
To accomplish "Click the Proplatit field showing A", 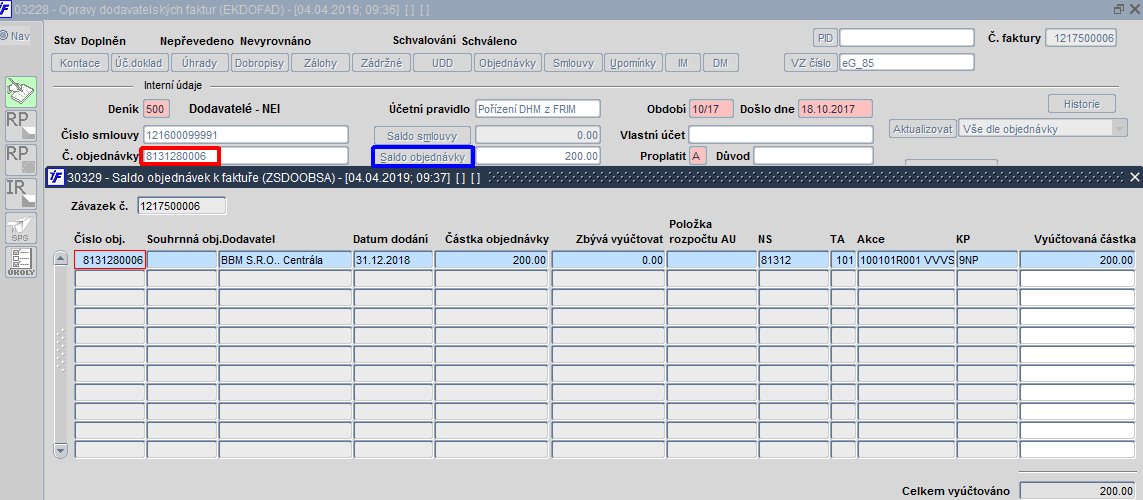I will click(x=697, y=155).
